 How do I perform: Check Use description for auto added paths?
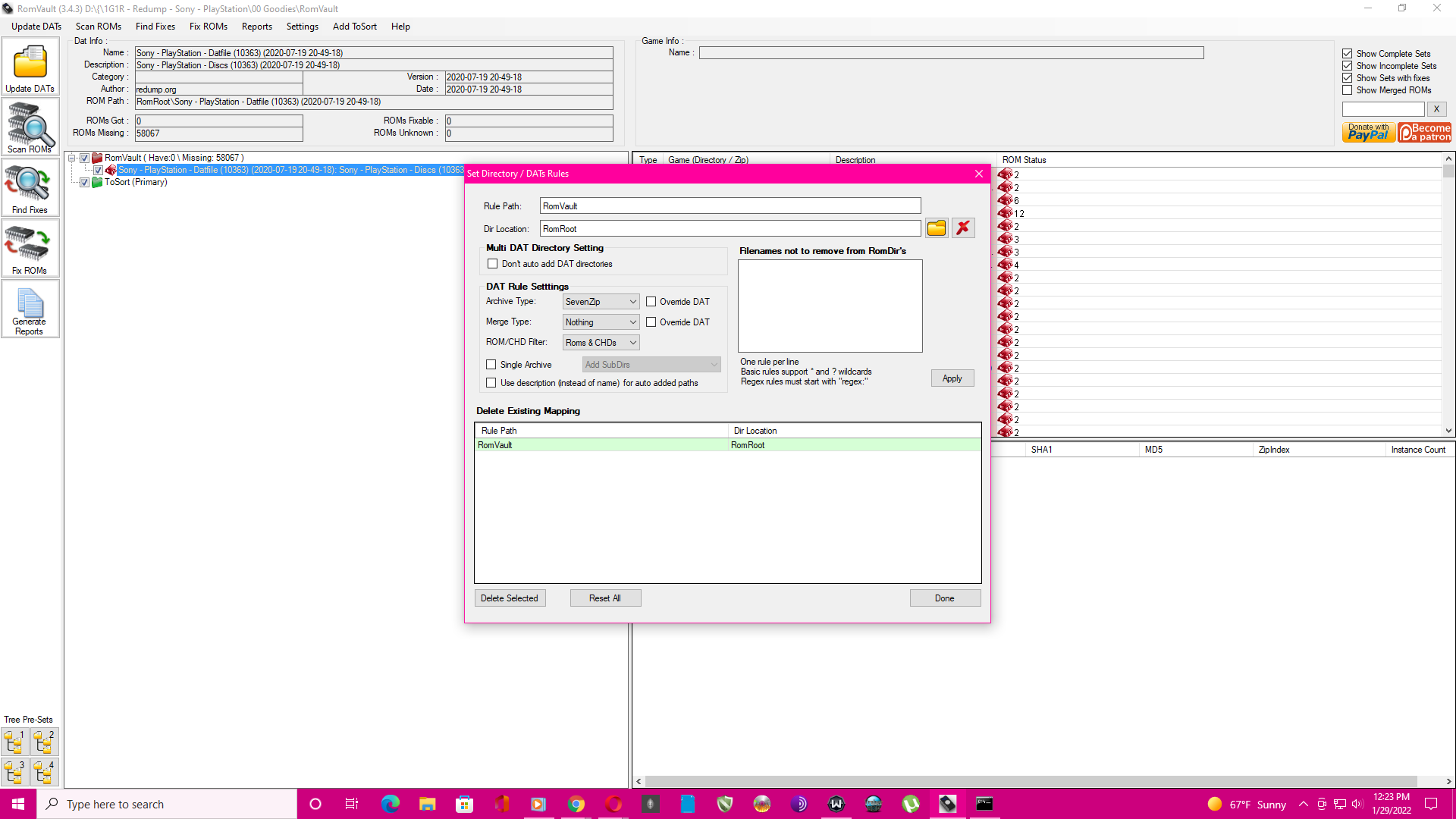(491, 383)
